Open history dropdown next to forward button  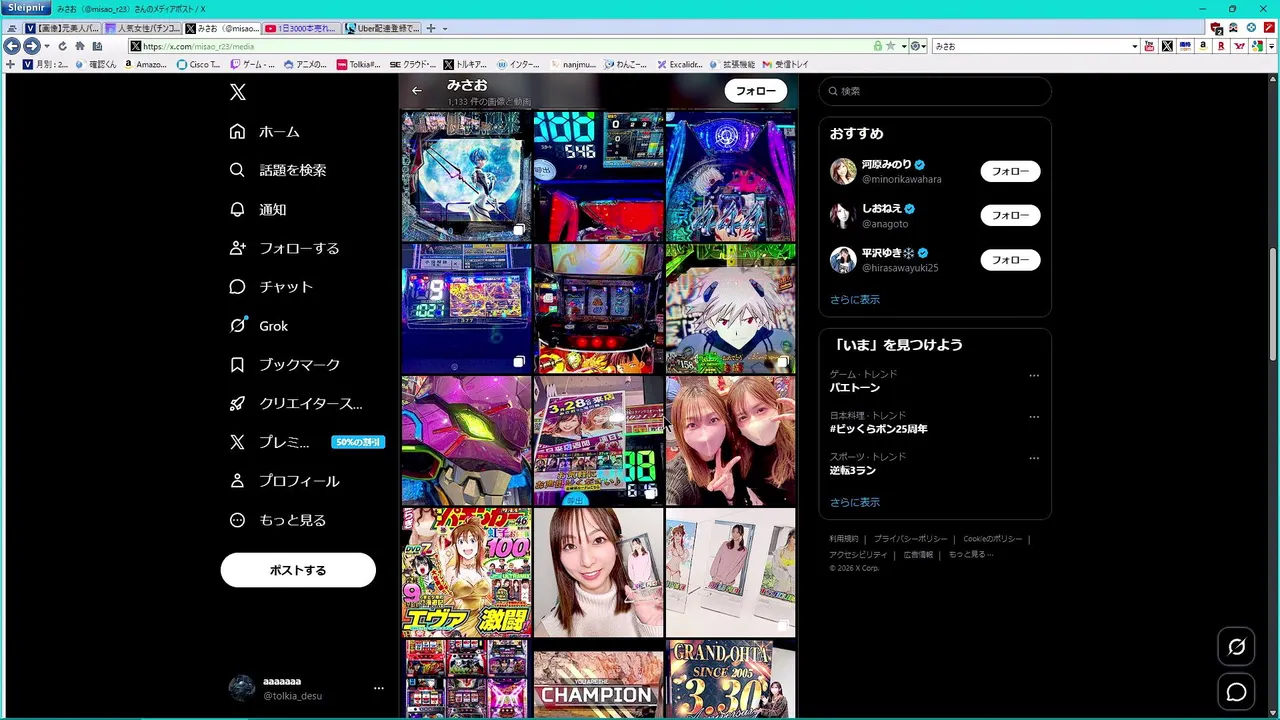[46, 46]
